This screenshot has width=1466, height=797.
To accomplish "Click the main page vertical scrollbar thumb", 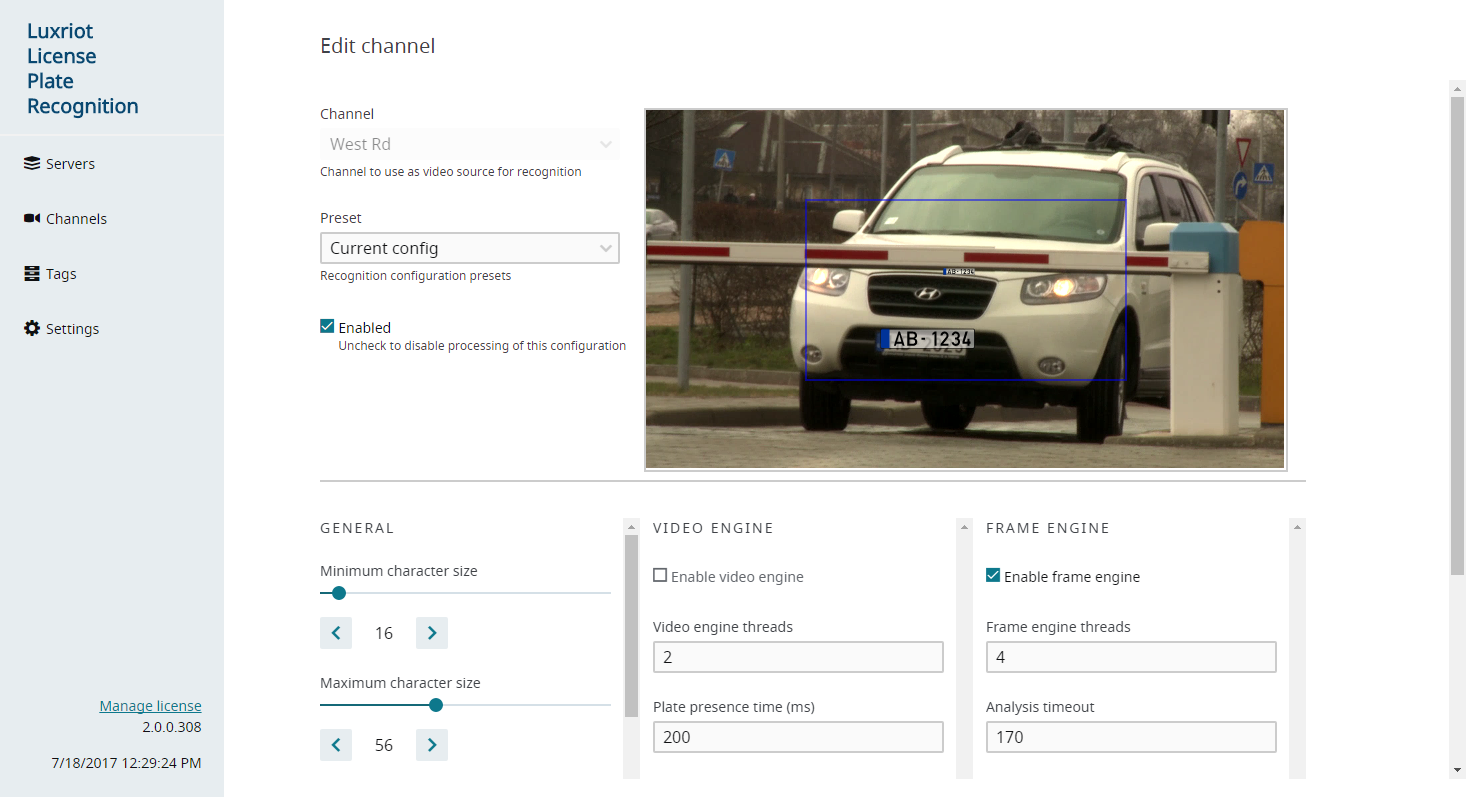I will [x=1457, y=336].
